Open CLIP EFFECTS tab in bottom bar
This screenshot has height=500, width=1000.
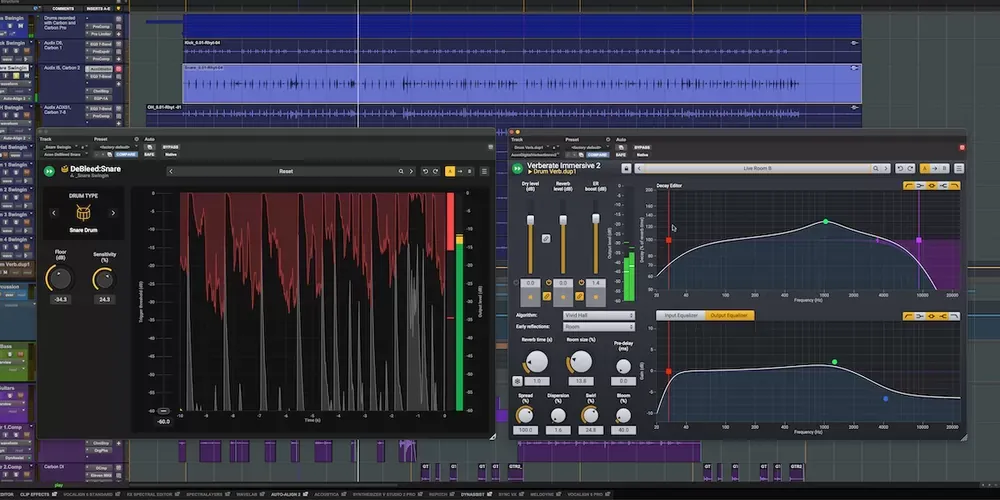(x=34, y=494)
